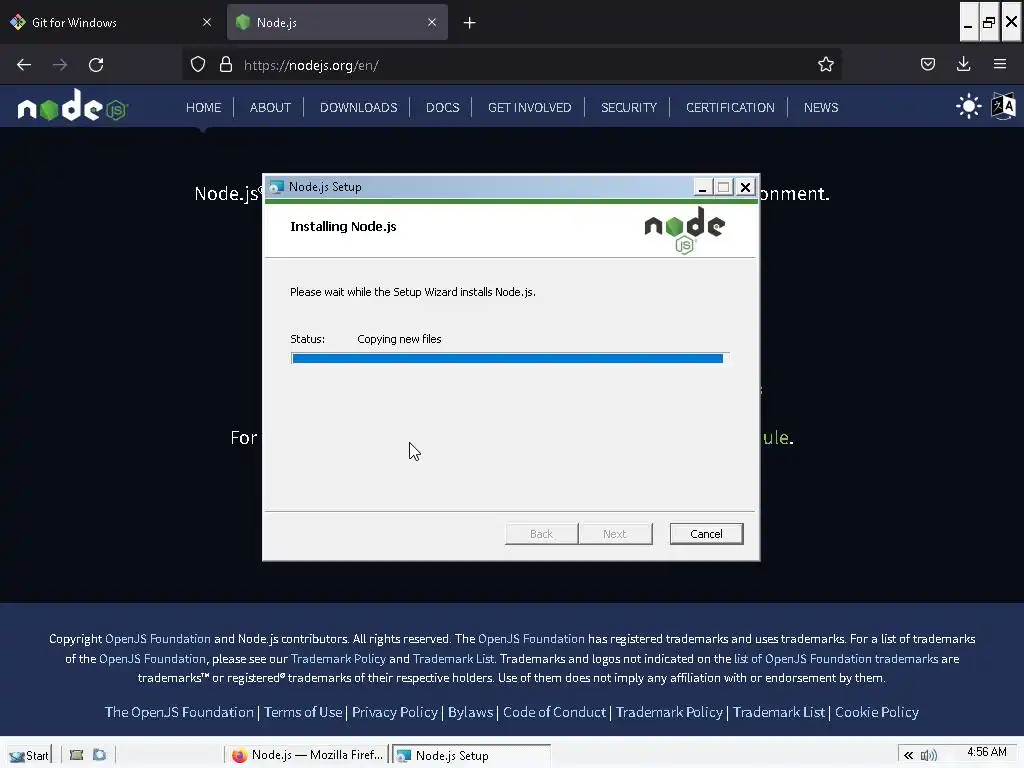
Task: Open the Bylaws footer link
Action: coord(470,712)
